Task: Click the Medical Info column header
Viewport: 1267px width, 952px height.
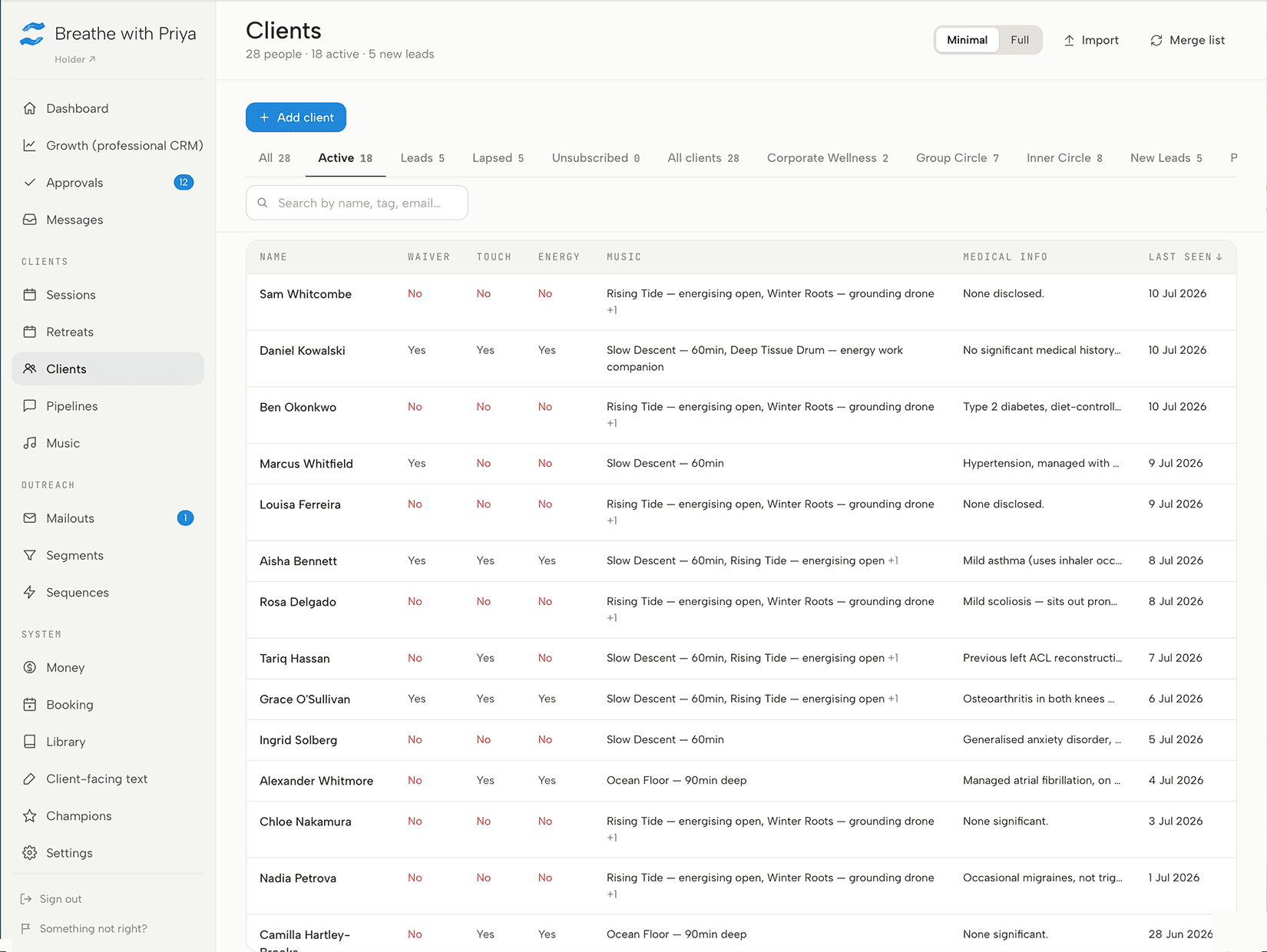Action: click(x=1005, y=257)
